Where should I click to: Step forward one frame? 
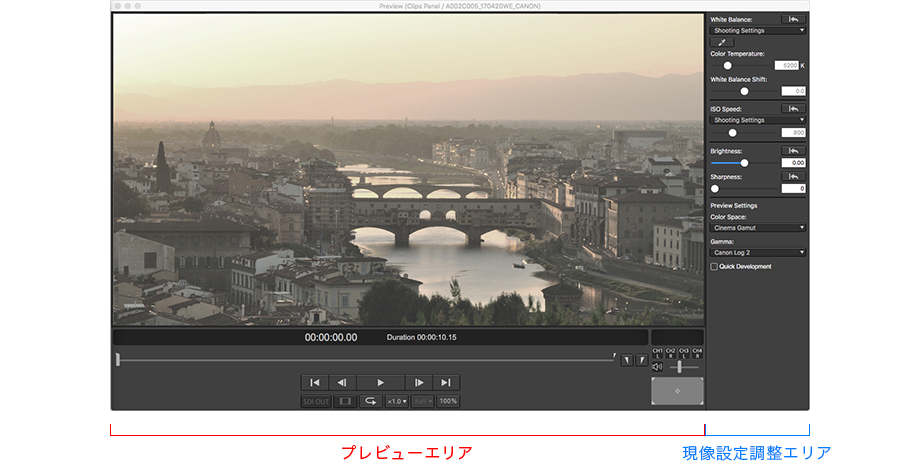(419, 382)
